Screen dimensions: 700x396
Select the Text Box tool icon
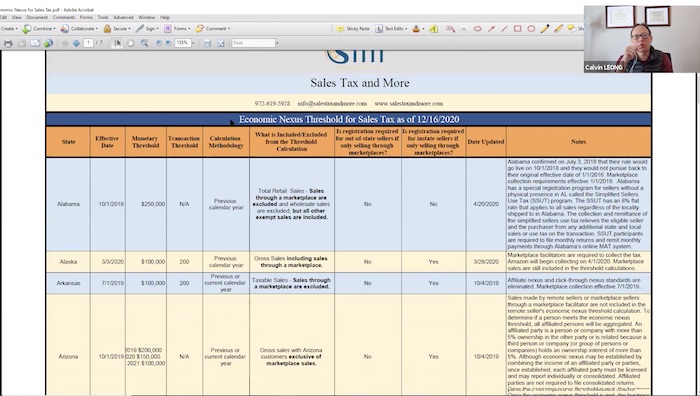click(x=463, y=29)
